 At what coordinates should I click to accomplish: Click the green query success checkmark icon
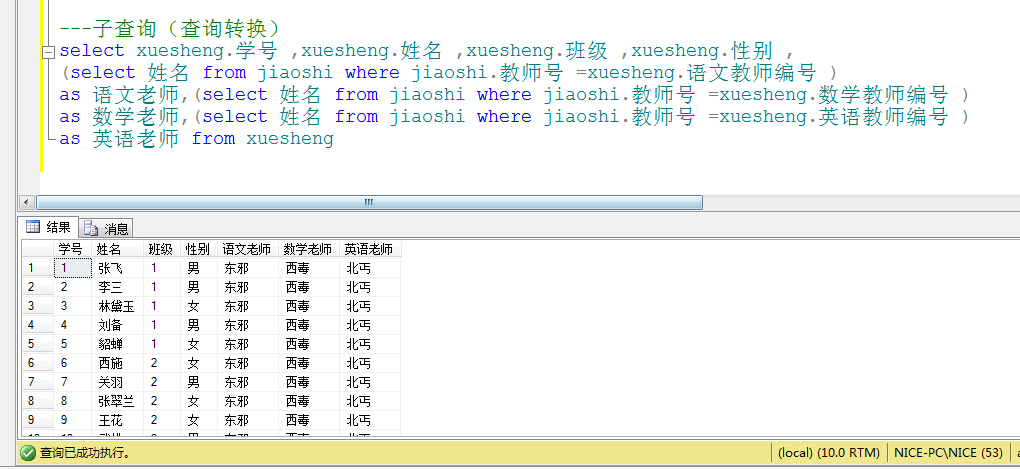(x=27, y=452)
